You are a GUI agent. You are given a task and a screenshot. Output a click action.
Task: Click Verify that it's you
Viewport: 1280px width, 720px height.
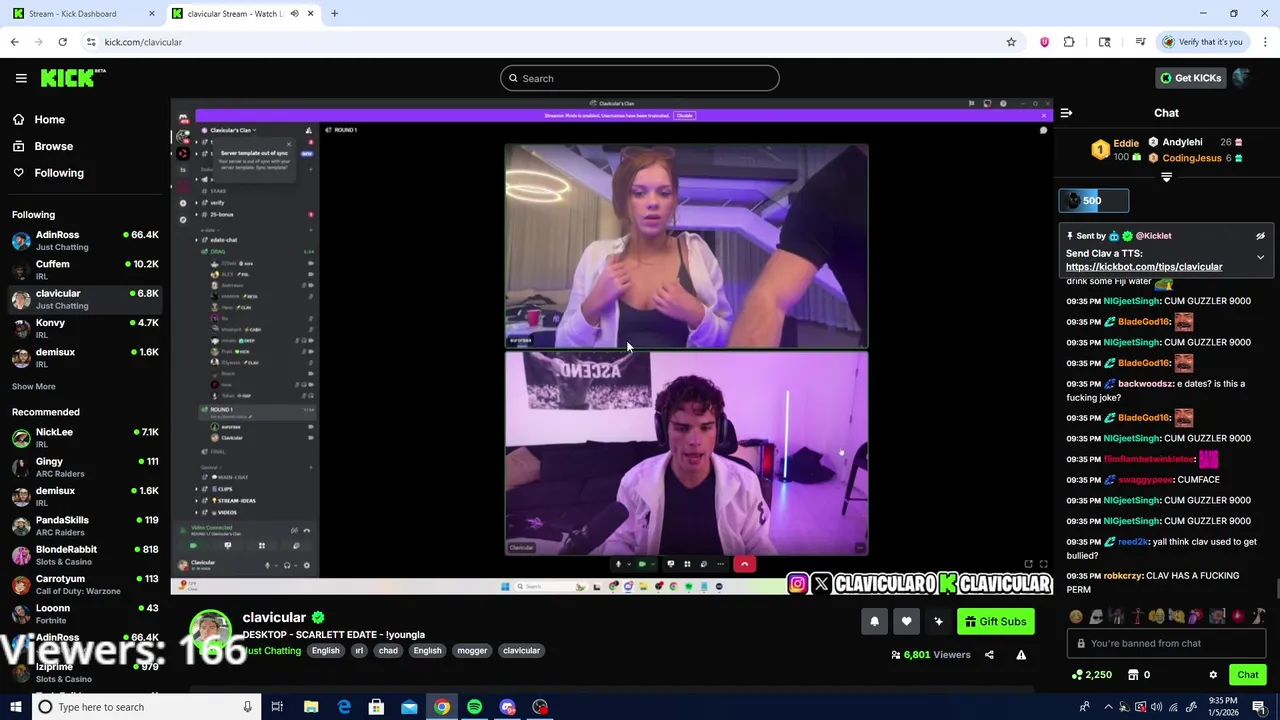pos(1203,42)
